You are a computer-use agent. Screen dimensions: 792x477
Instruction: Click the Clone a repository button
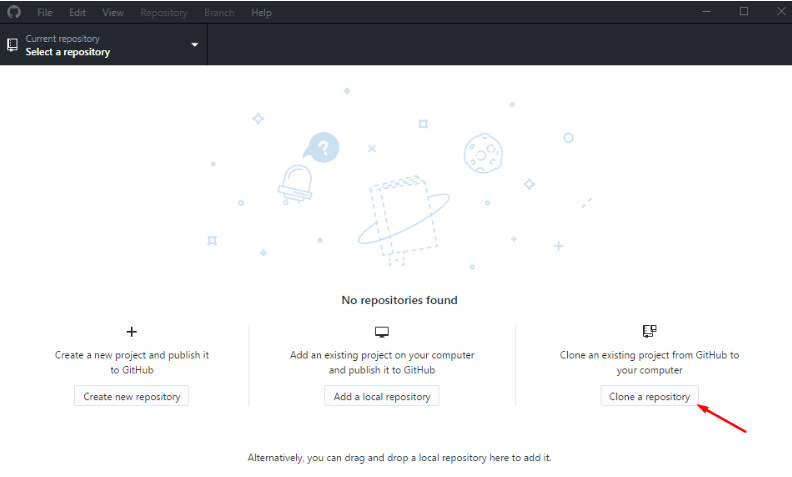pyautogui.click(x=650, y=396)
